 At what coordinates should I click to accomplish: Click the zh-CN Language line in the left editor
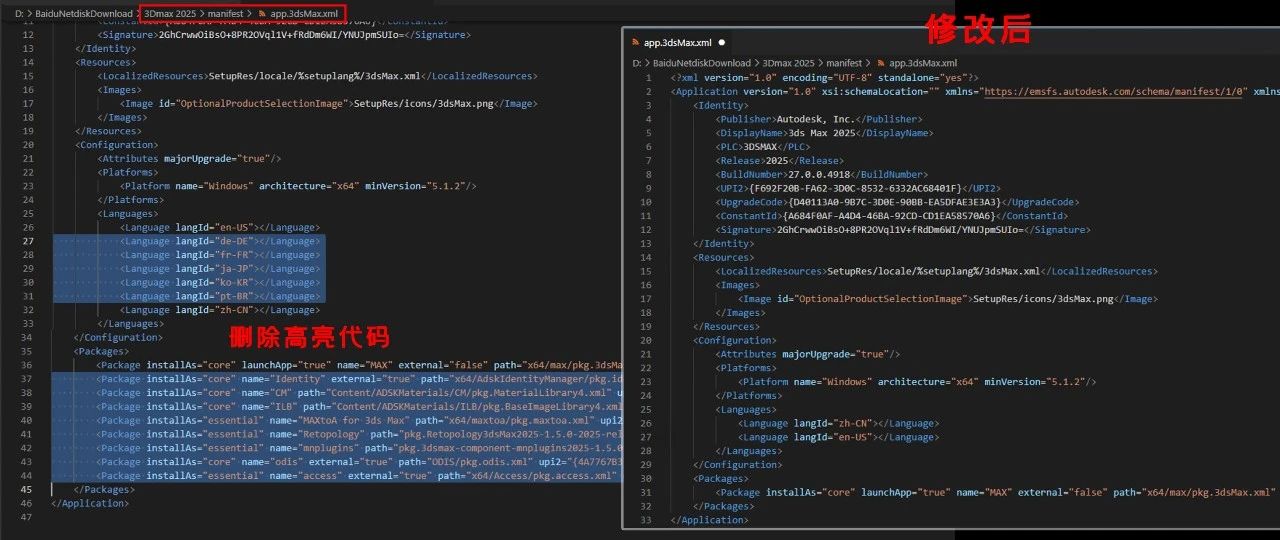coord(219,310)
